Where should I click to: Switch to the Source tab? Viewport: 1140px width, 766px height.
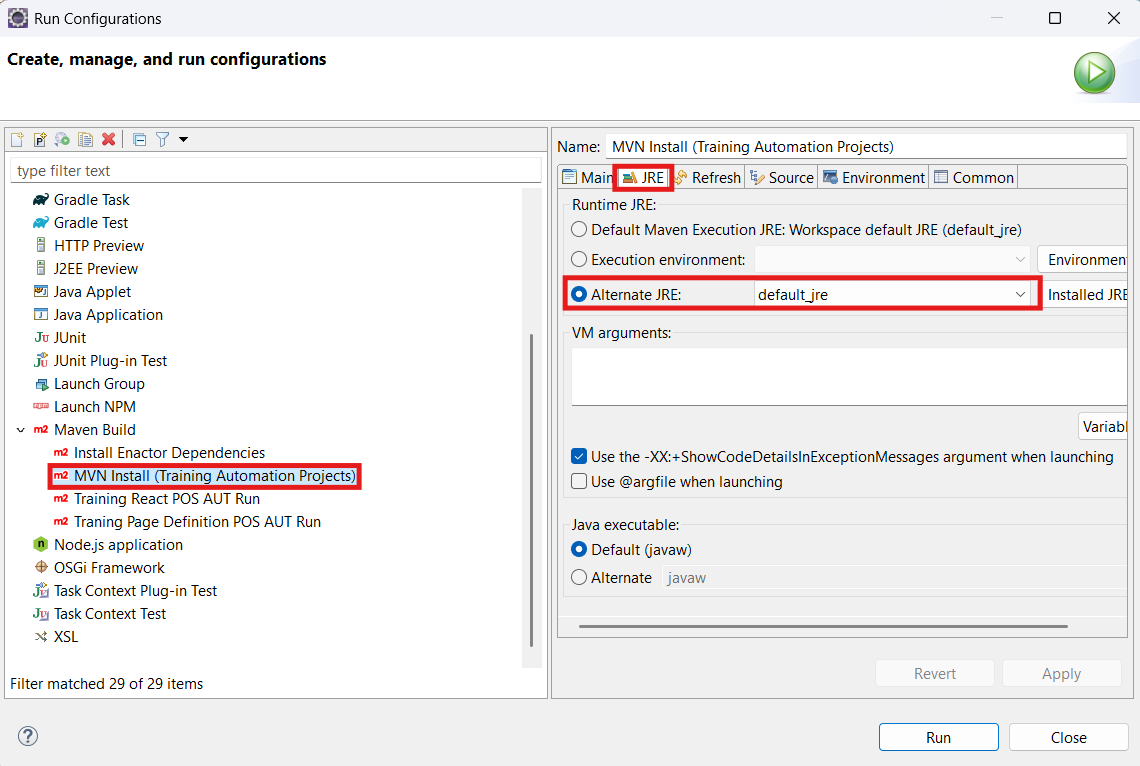[x=782, y=177]
